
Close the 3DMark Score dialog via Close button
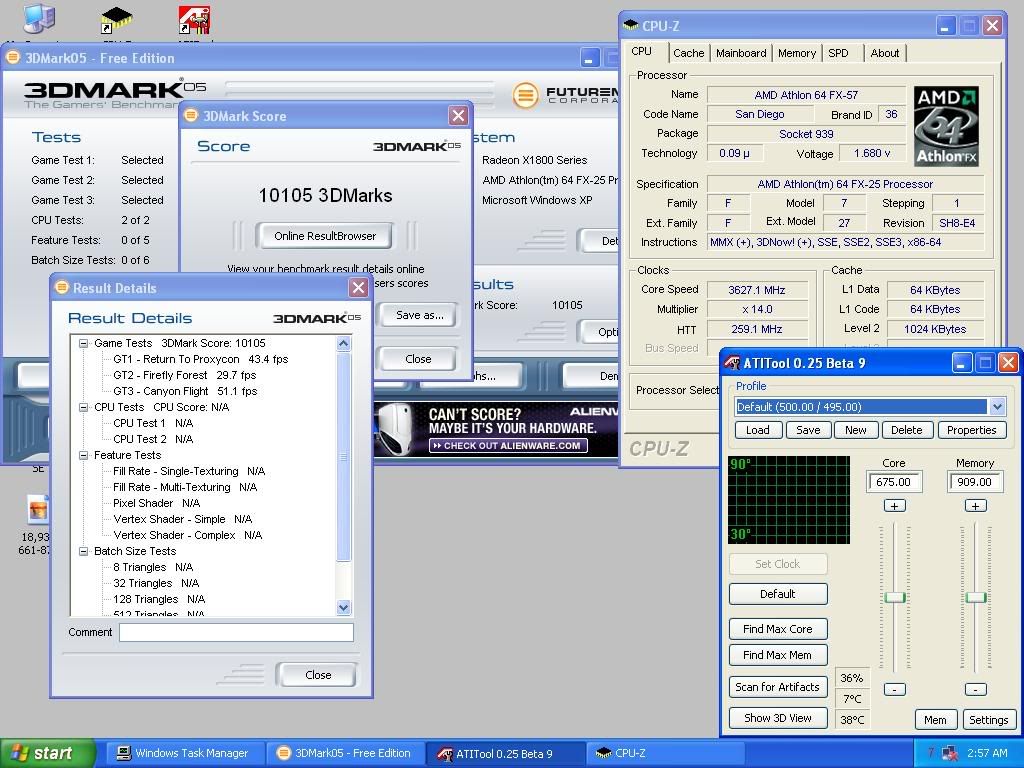pos(418,359)
